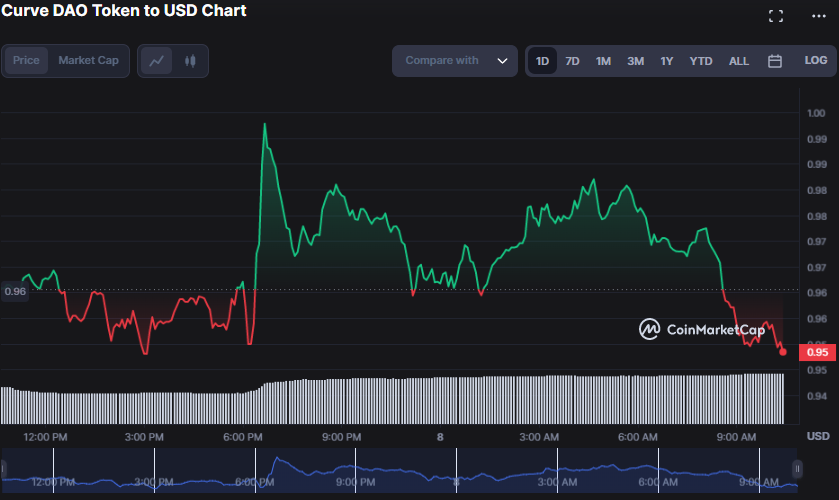
Task: Select the 1M time range
Action: point(604,61)
